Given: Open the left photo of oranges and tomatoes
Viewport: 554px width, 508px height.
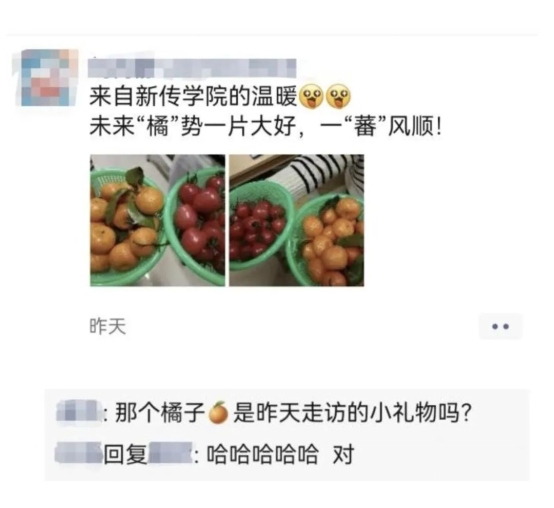Looking at the screenshot, I should (158, 220).
